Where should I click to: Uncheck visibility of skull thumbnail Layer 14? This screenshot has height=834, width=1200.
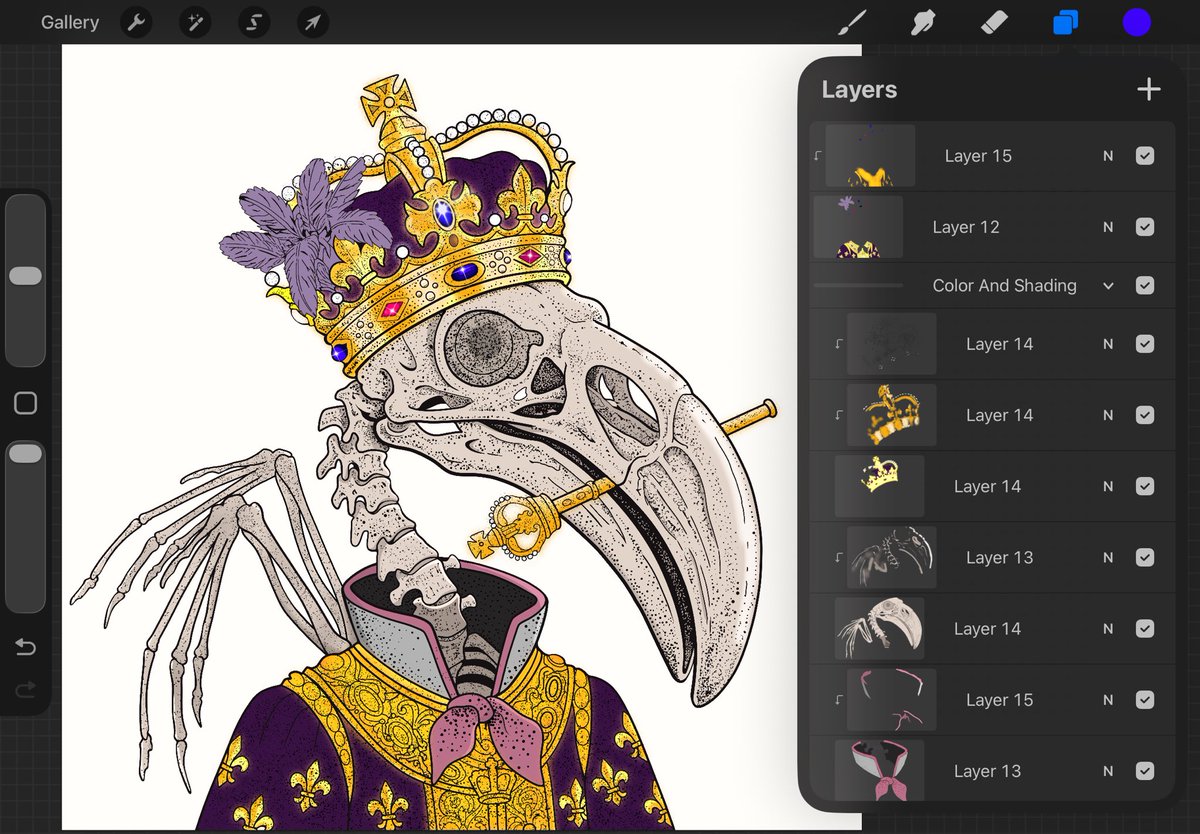(x=1145, y=629)
